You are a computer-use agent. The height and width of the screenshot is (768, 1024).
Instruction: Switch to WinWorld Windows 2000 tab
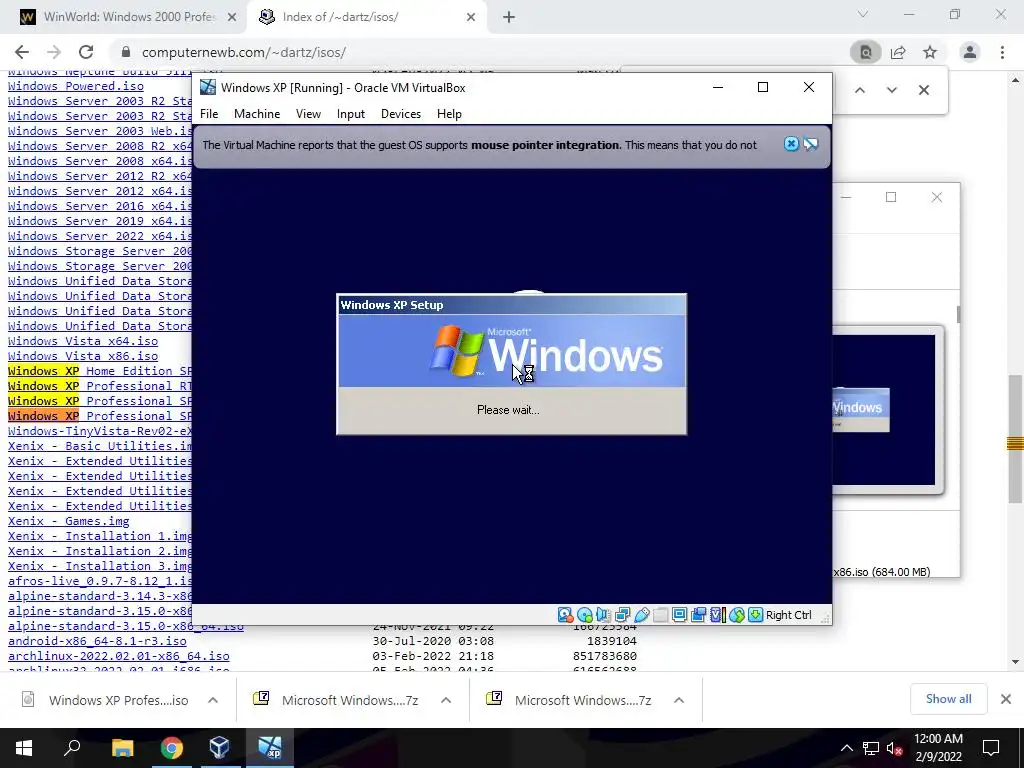(127, 17)
